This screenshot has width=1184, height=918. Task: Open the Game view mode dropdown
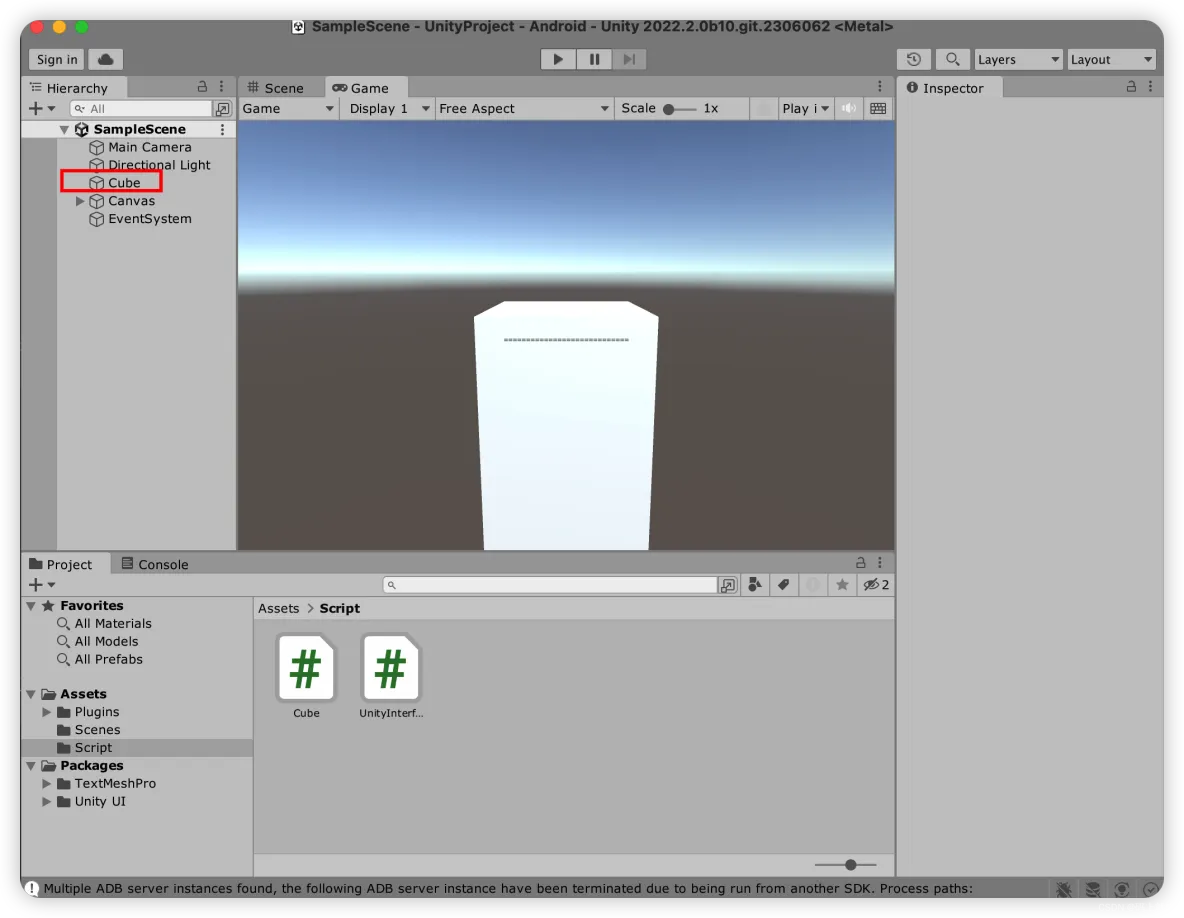coord(288,108)
